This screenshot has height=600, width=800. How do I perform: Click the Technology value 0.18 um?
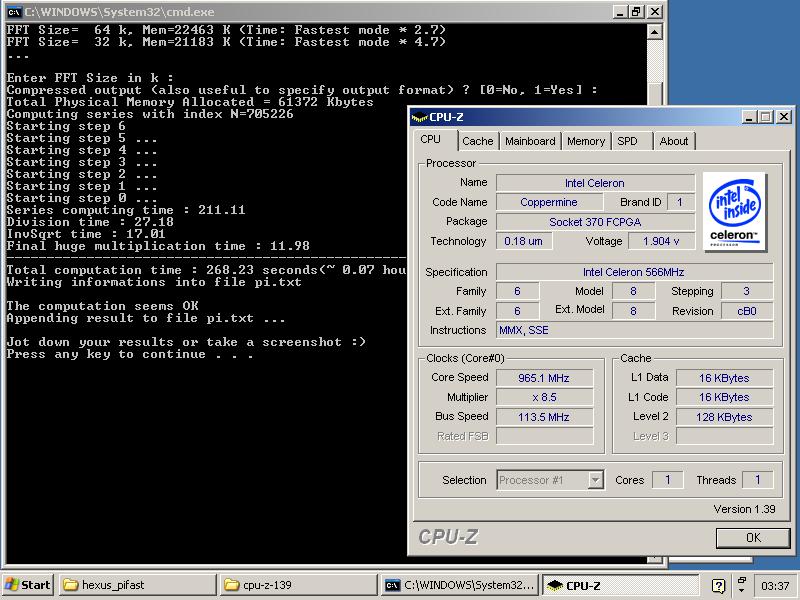(x=523, y=241)
